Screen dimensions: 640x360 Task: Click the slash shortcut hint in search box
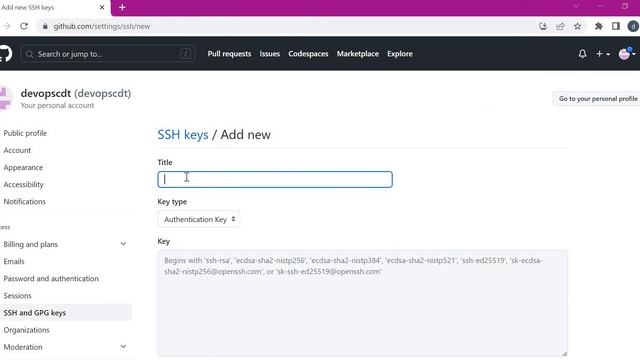[186, 53]
